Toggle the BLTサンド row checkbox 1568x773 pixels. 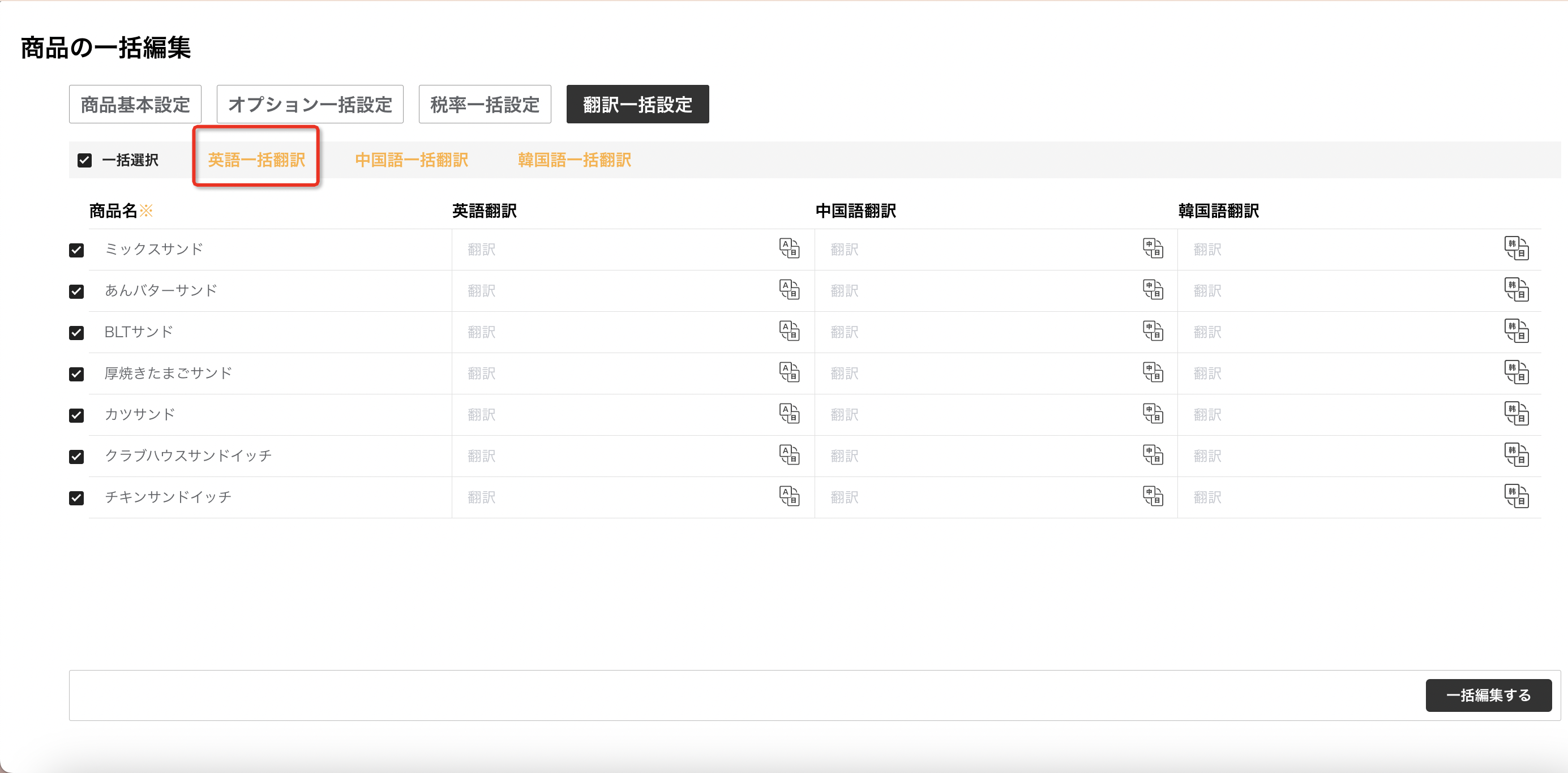pos(76,333)
